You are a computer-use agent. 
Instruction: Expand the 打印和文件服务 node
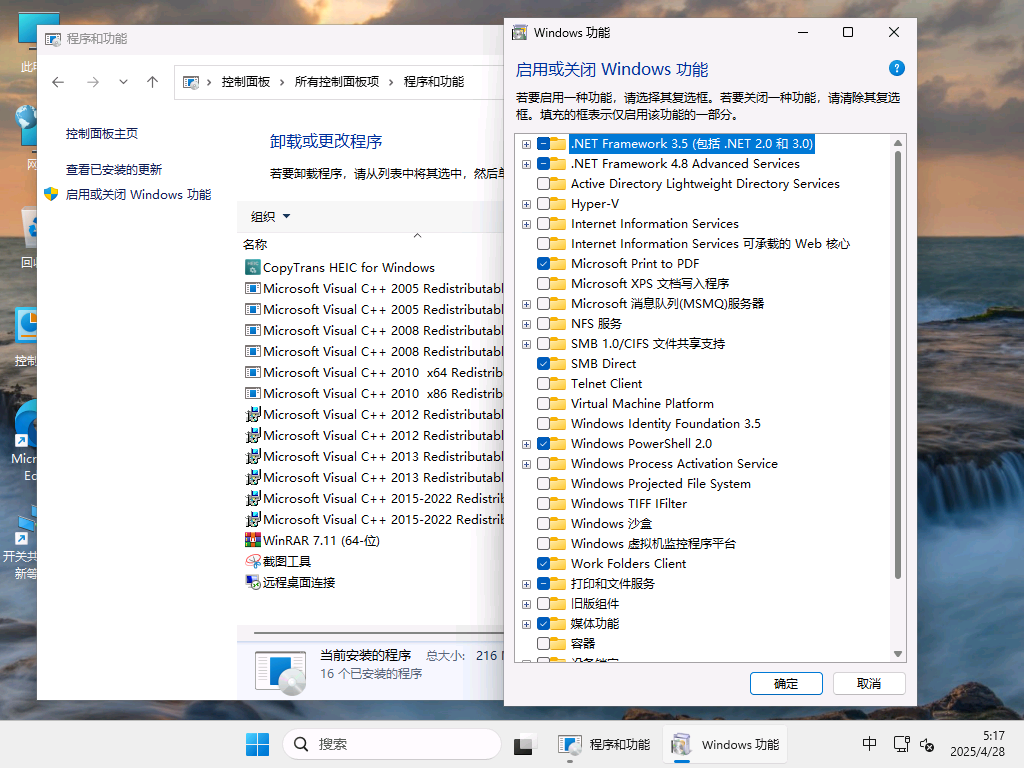click(x=526, y=584)
